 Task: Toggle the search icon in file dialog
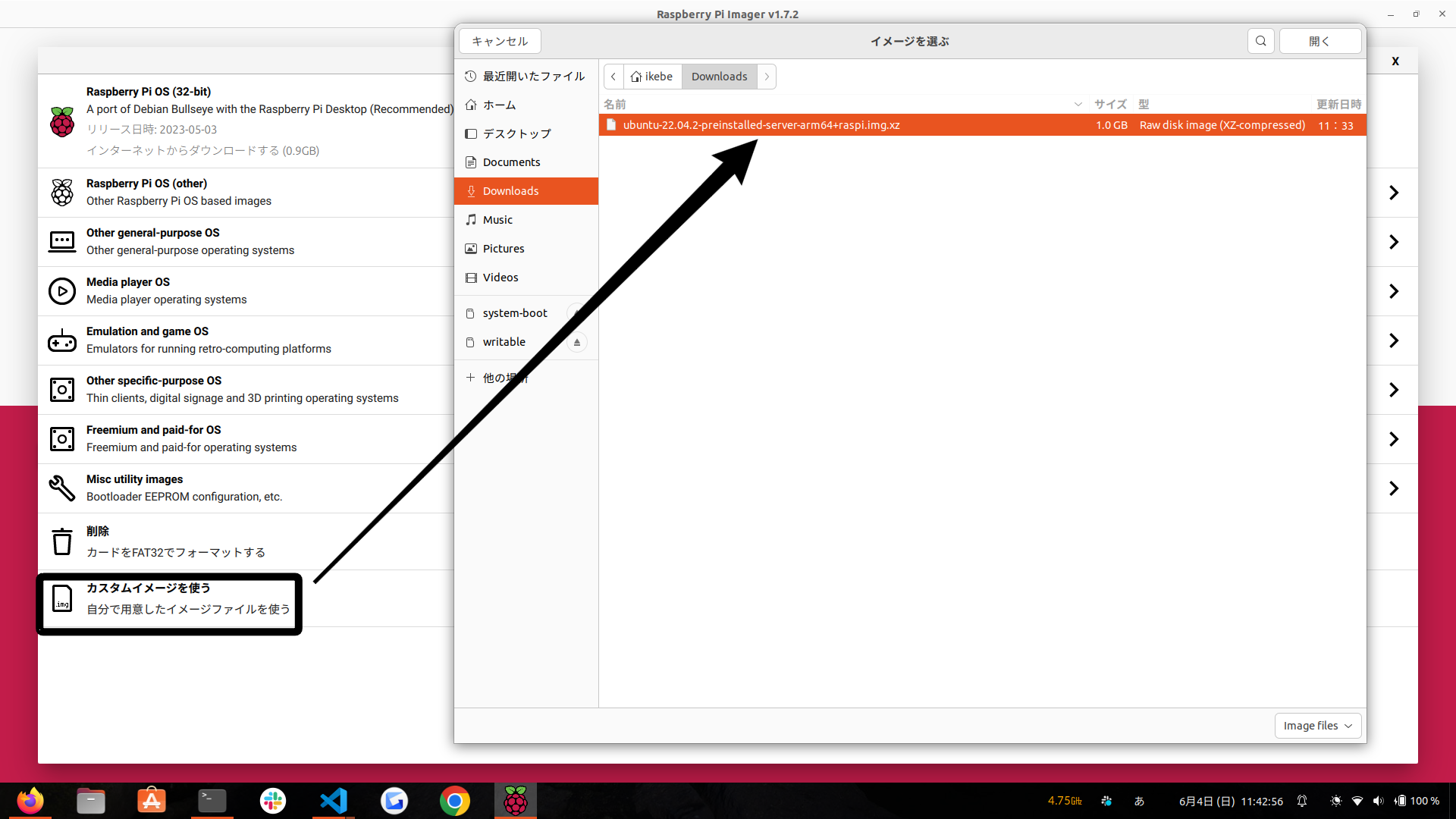pyautogui.click(x=1261, y=41)
